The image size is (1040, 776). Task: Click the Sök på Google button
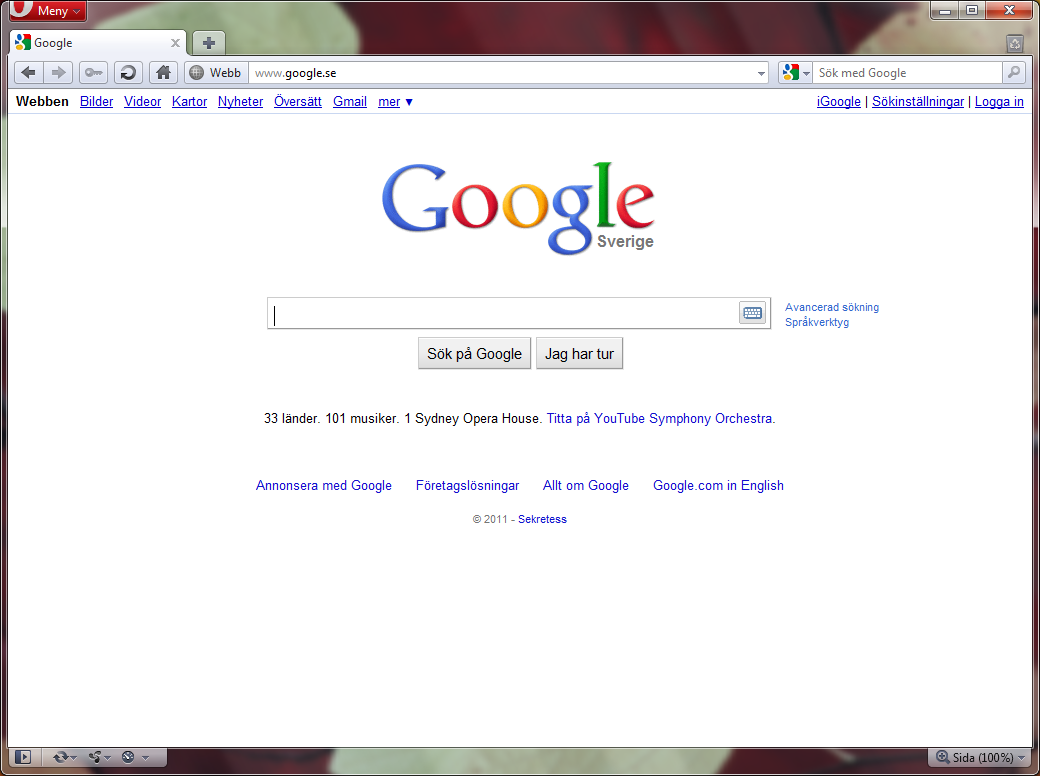(x=474, y=354)
